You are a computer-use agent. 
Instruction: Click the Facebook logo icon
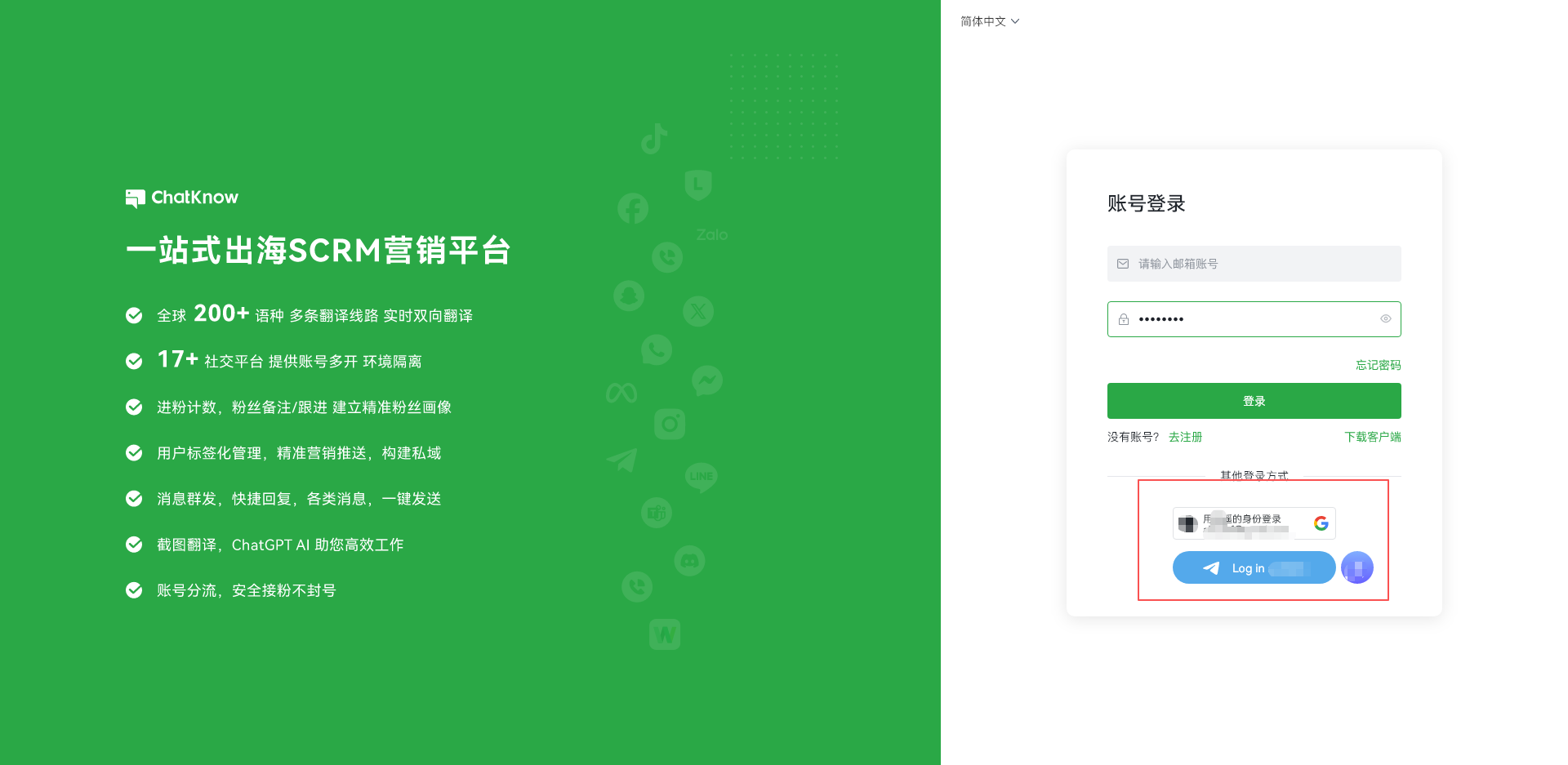[x=633, y=209]
